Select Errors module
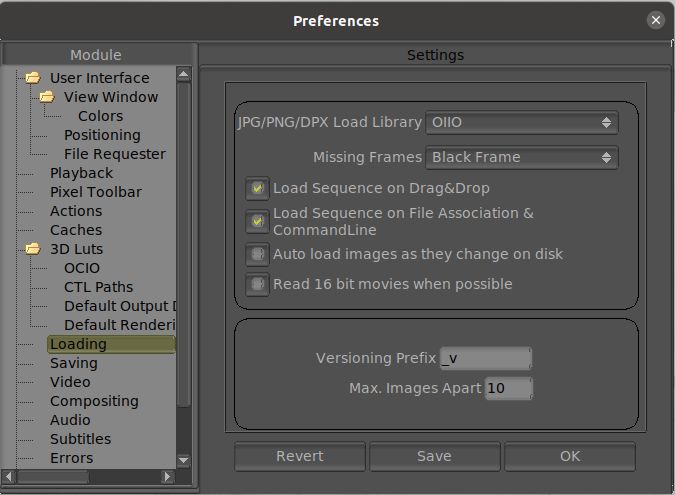 tap(71, 458)
